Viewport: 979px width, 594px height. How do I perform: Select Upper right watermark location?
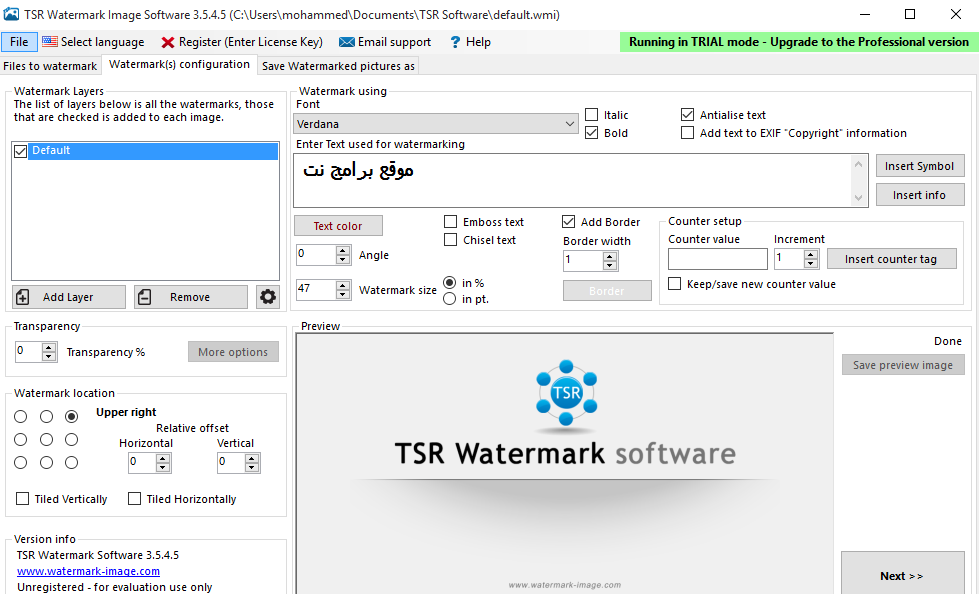pyautogui.click(x=72, y=417)
